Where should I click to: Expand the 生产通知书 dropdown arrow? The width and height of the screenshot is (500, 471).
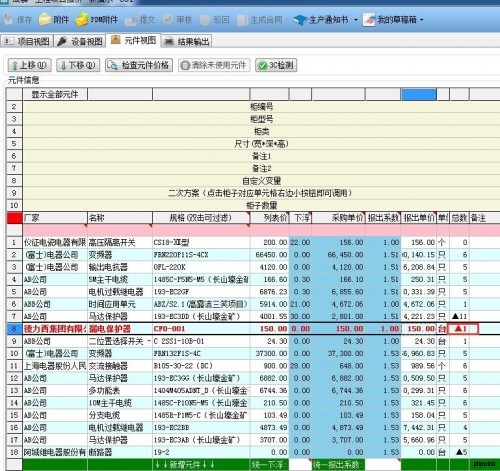click(x=356, y=20)
